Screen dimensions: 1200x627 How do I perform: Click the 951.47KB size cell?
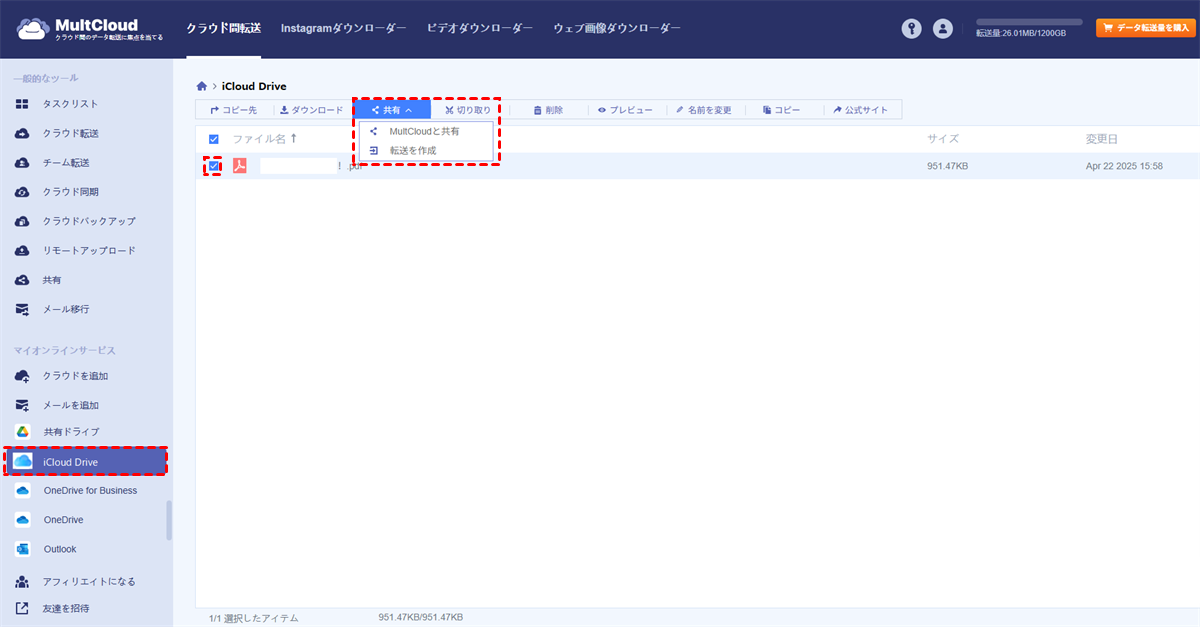tap(948, 166)
